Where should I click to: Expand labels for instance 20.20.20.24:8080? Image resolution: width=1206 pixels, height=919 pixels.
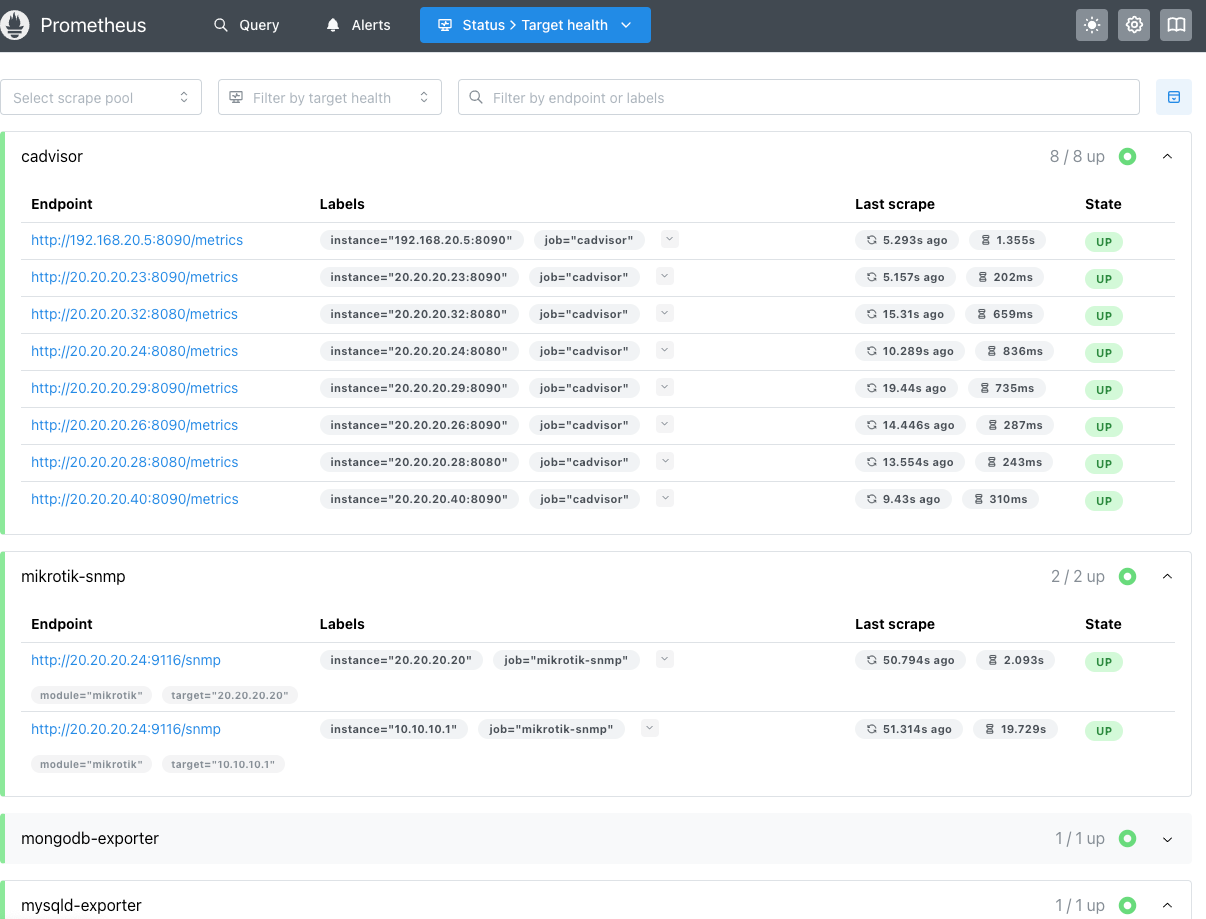point(665,350)
